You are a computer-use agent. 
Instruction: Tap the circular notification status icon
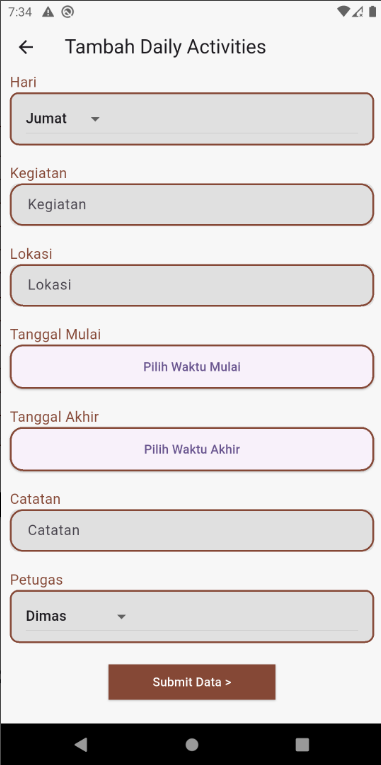(68, 12)
